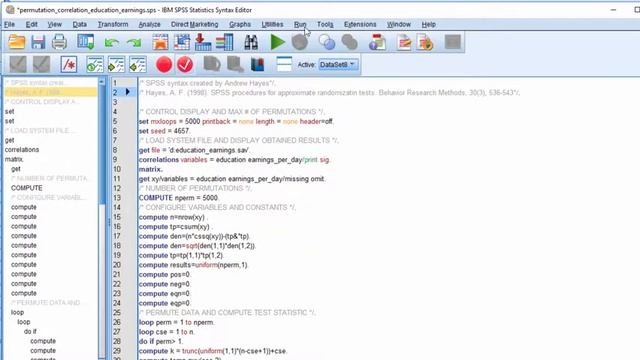Viewport: 640px width, 360px height.
Task: Click the Go to Data icon
Action: [160, 42]
